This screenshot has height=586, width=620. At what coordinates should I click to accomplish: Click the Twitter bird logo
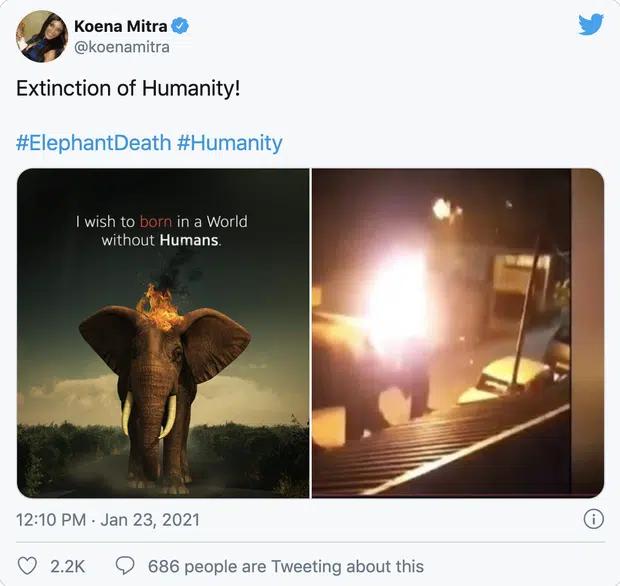click(x=591, y=24)
